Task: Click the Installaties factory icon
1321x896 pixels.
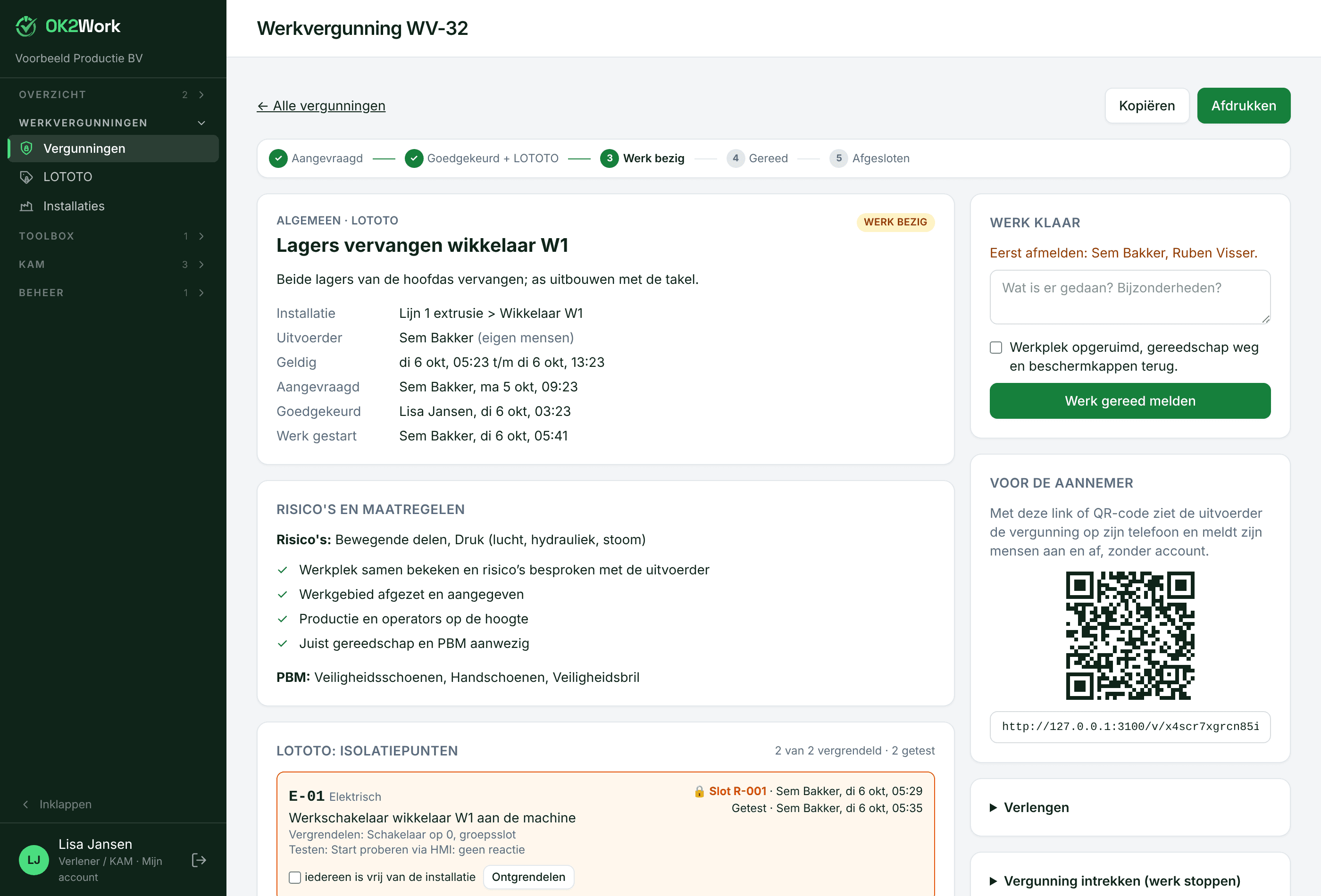Action: (26, 206)
